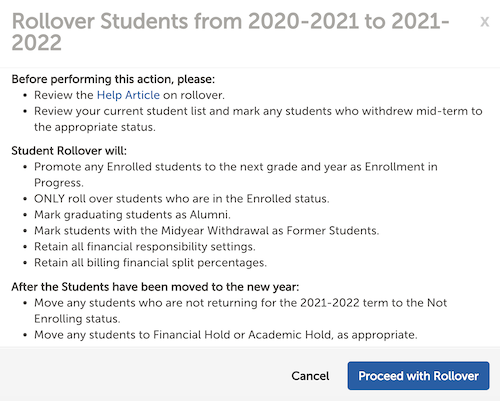Click the 'Student Rollover will:' heading
The height and width of the screenshot is (401, 500).
(x=69, y=151)
